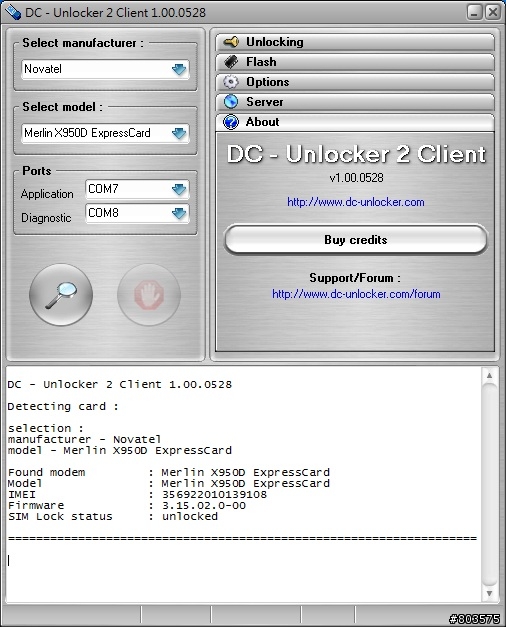Image resolution: width=506 pixels, height=627 pixels.
Task: Click the log scrollbar track
Action: 489,484
